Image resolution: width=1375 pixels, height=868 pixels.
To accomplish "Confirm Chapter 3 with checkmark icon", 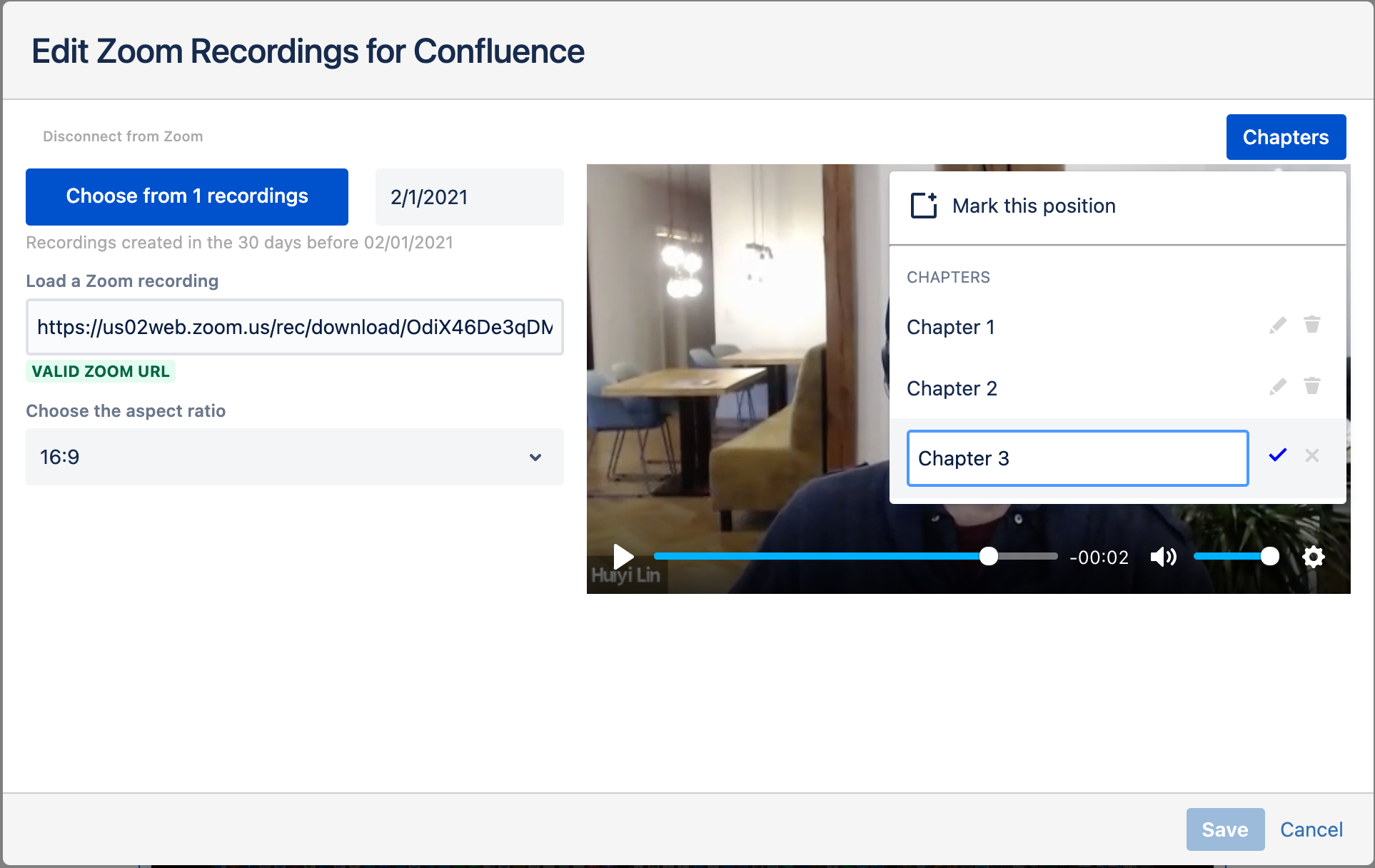I will (1278, 456).
